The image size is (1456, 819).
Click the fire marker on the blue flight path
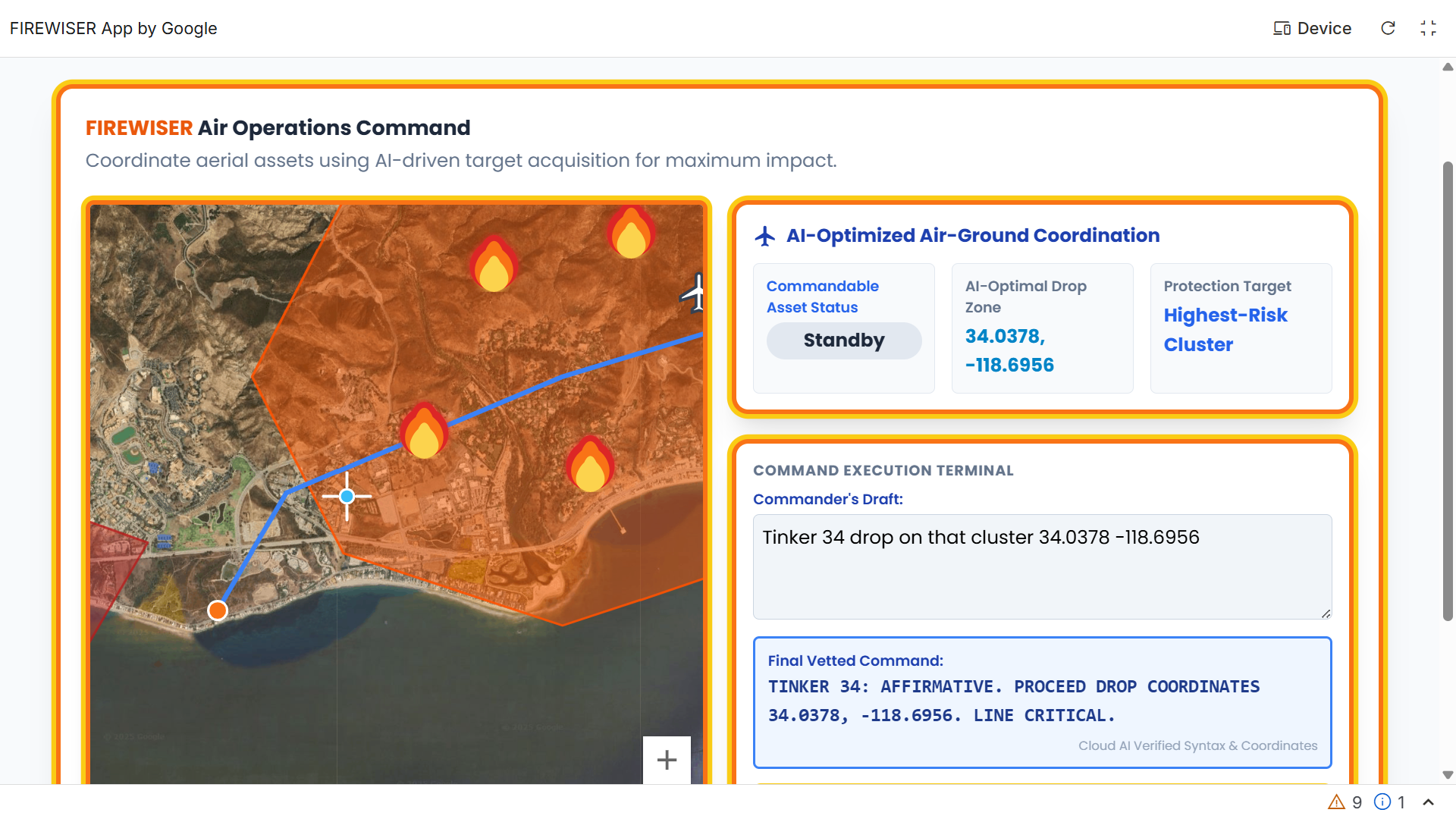[424, 431]
